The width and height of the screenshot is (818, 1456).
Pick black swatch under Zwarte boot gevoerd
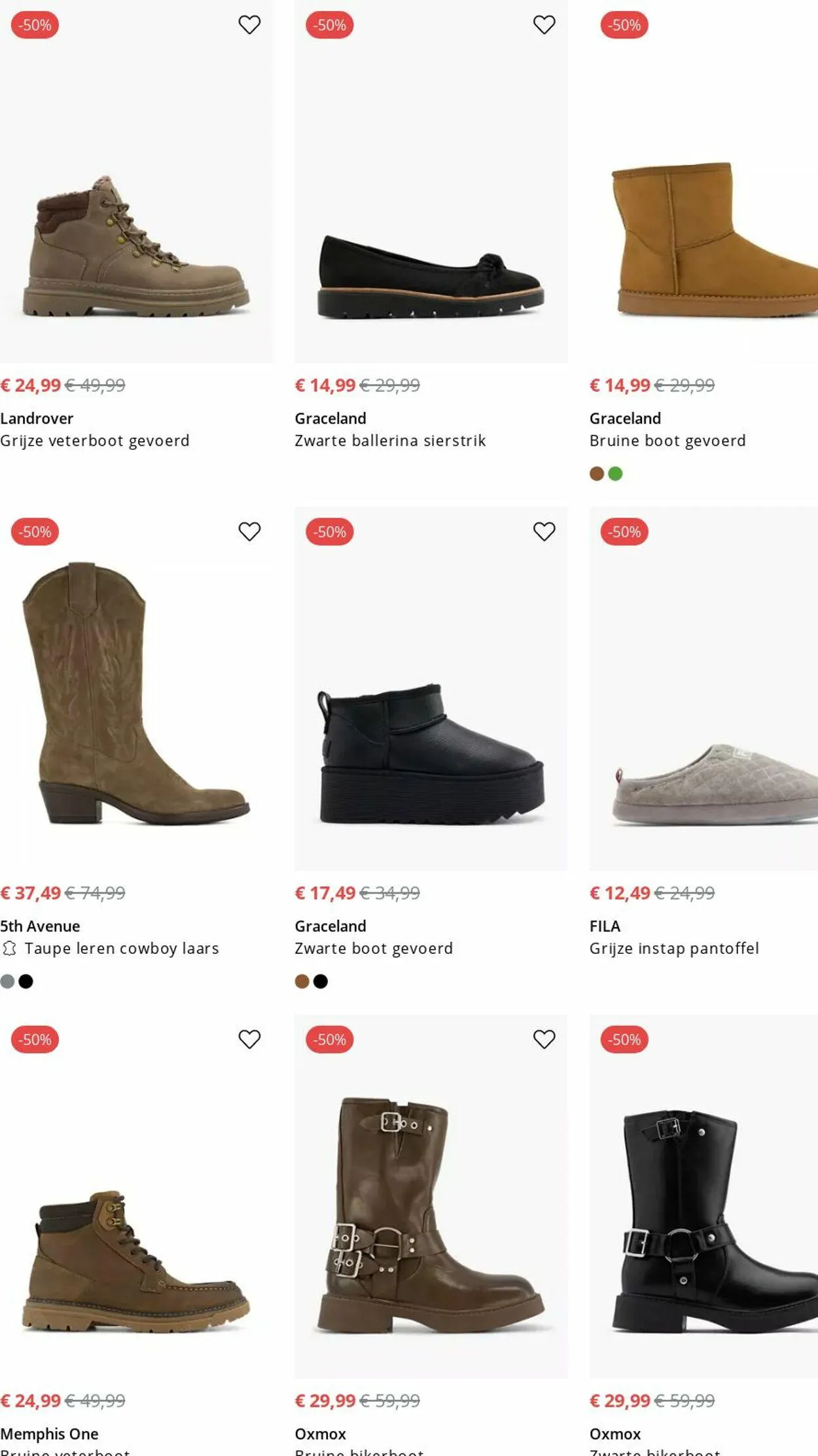[321, 981]
